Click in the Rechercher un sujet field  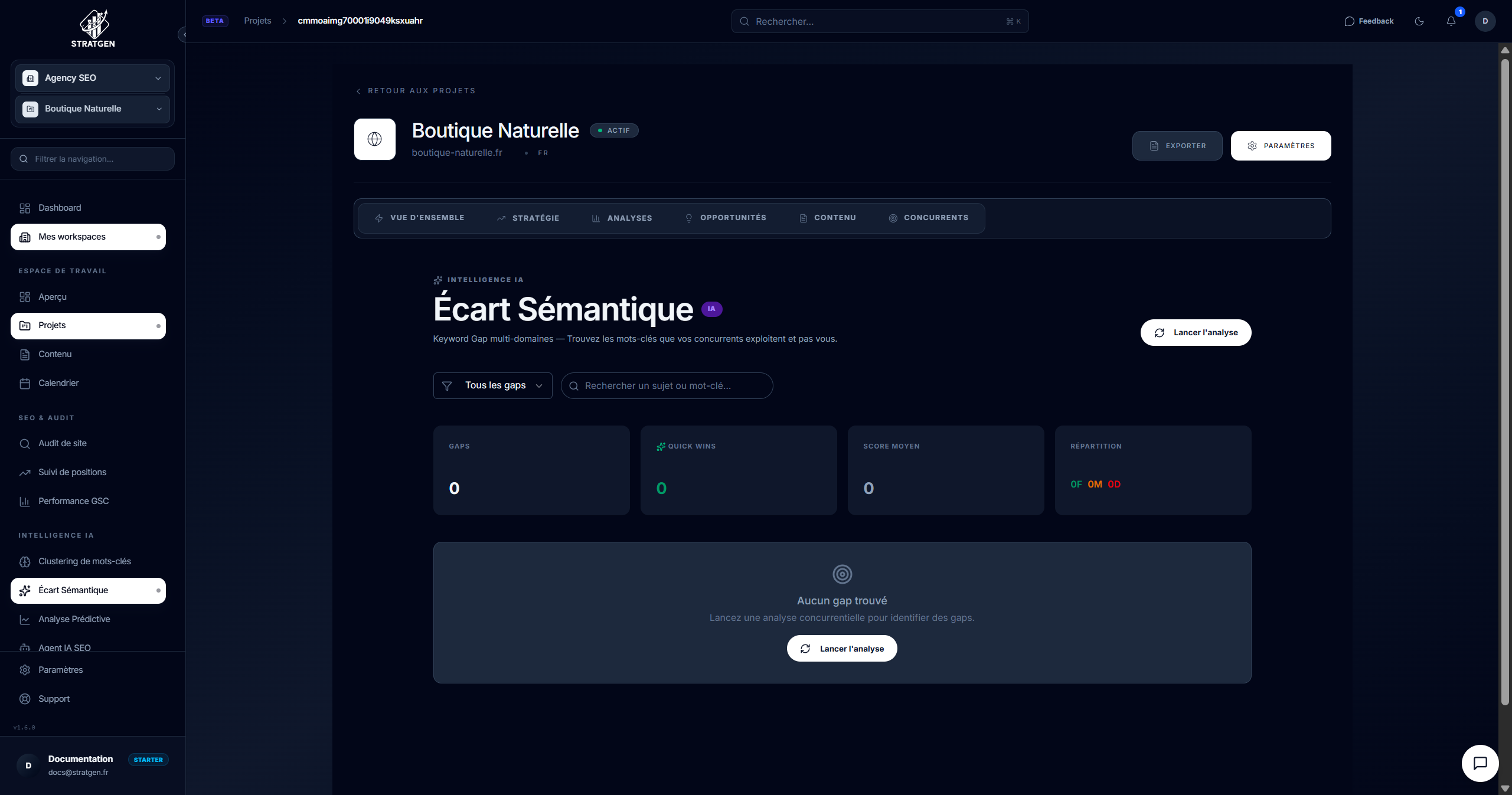coord(666,385)
